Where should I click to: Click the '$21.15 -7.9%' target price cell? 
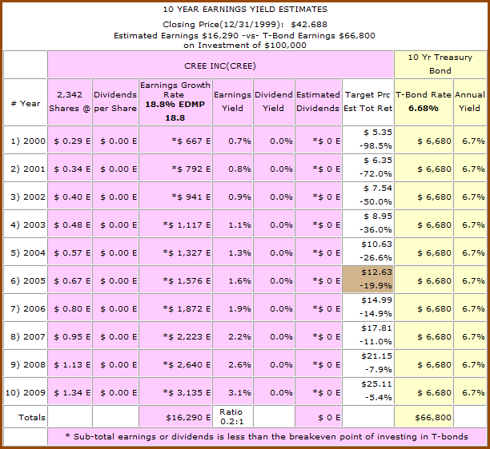coord(368,364)
